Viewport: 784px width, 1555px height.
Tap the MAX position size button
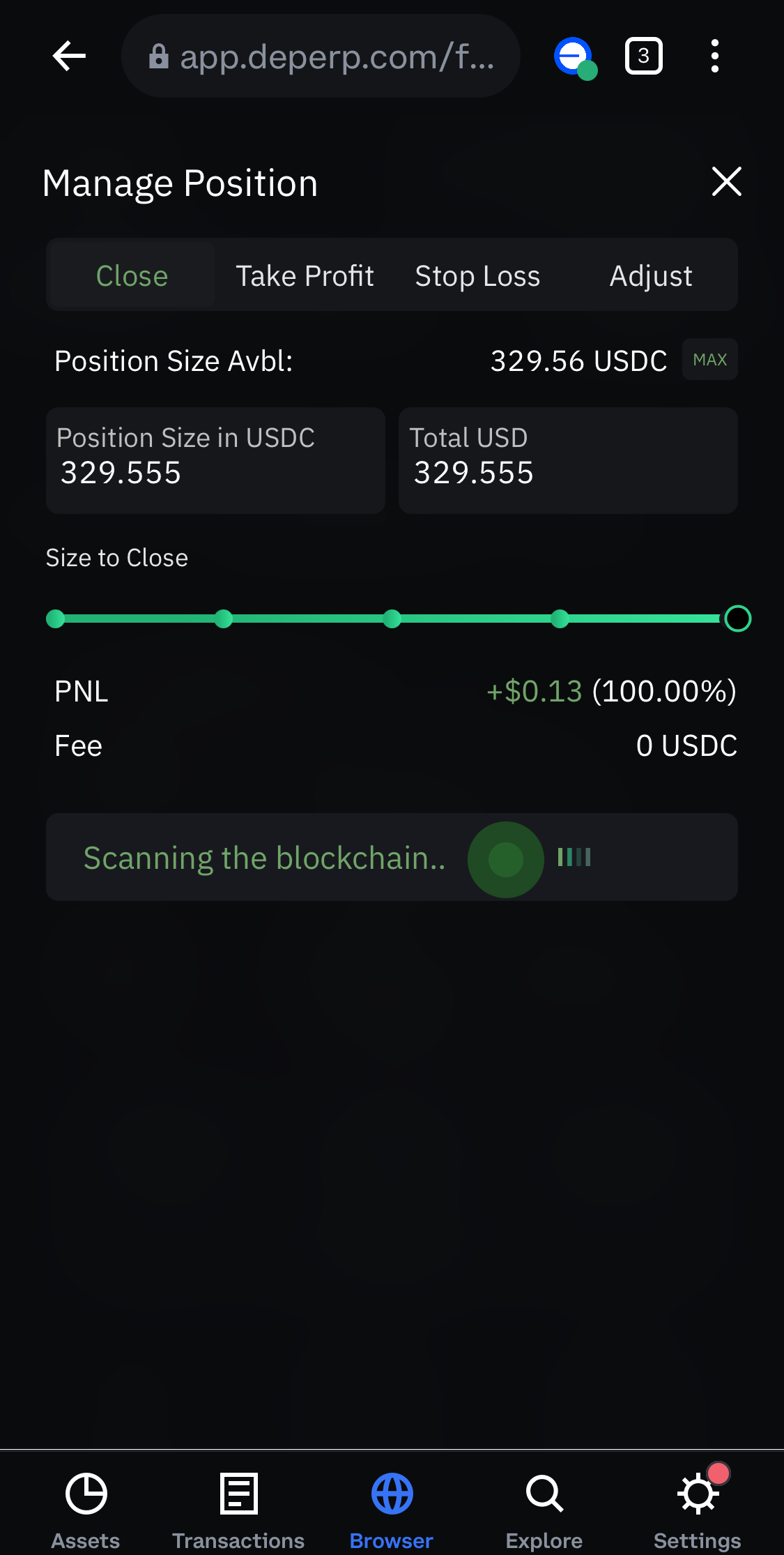coord(709,359)
